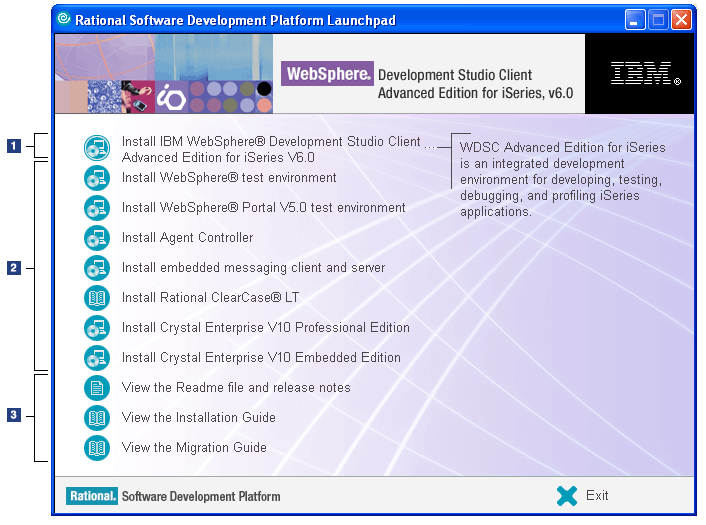Choose Install Crystal Enterprise V10 Embedded Edition
The image size is (706, 525).
[x=261, y=358]
